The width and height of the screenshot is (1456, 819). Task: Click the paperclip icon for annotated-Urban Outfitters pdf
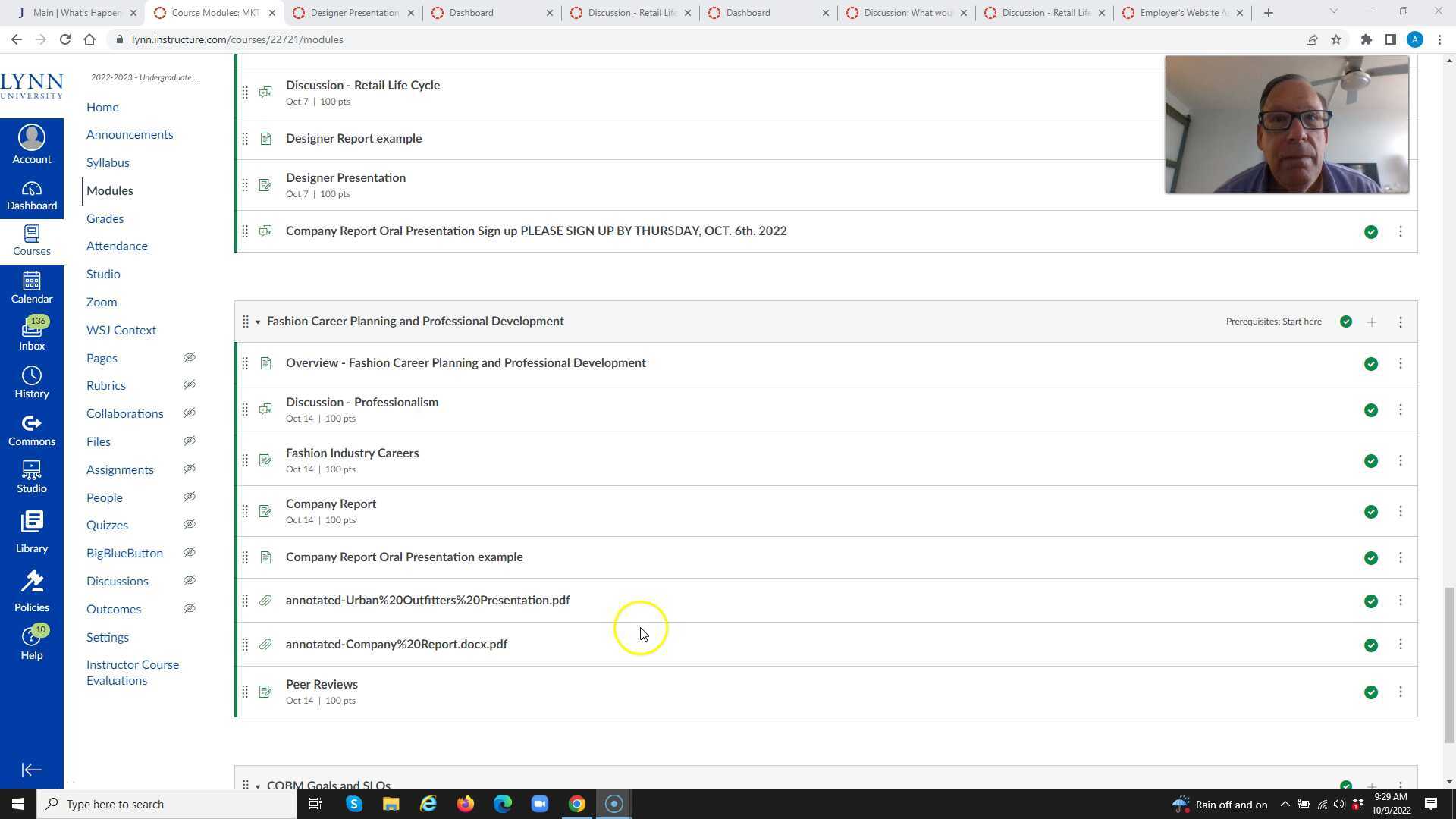pyautogui.click(x=265, y=601)
